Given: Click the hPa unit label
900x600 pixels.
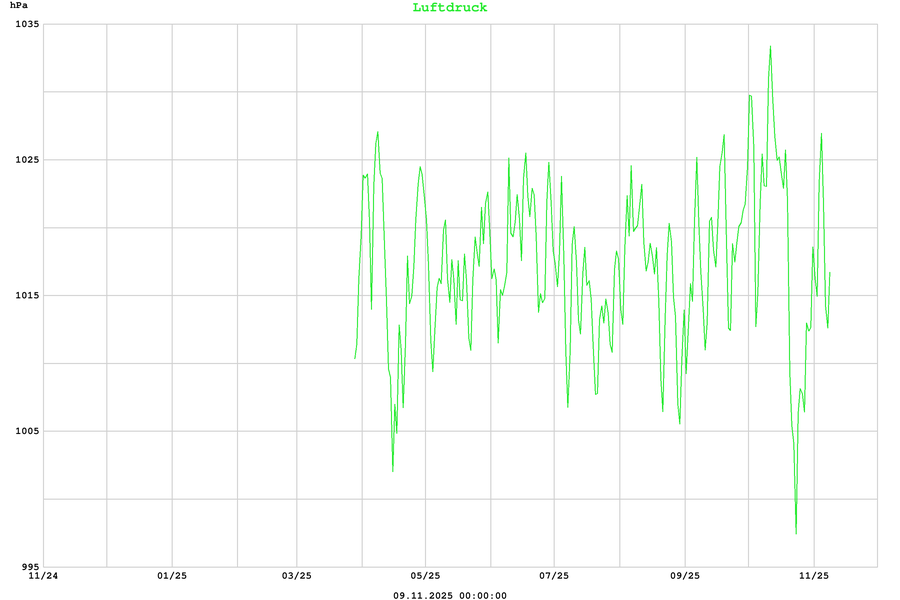Looking at the screenshot, I should (19, 7).
